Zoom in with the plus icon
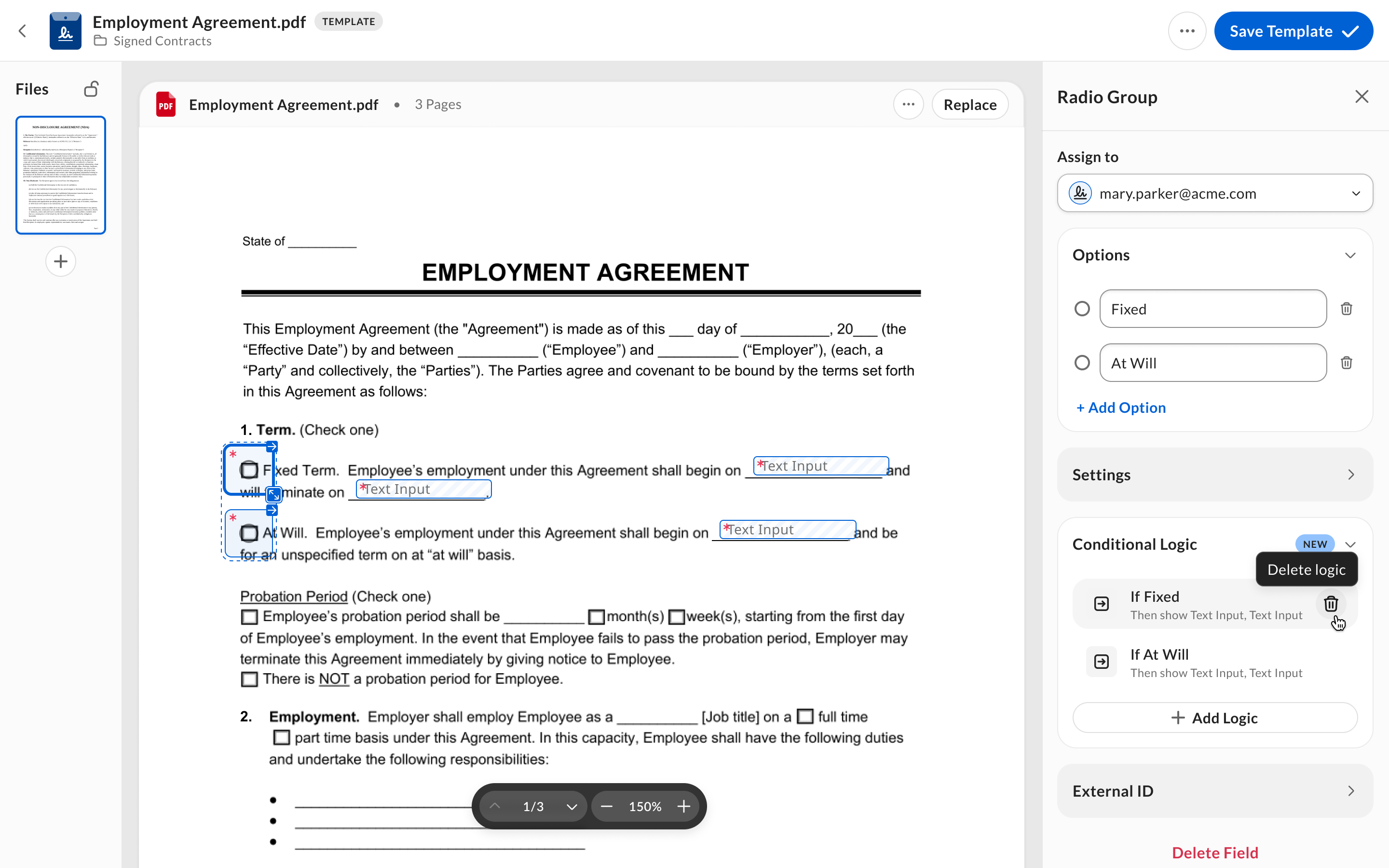The image size is (1389, 868). 683,807
